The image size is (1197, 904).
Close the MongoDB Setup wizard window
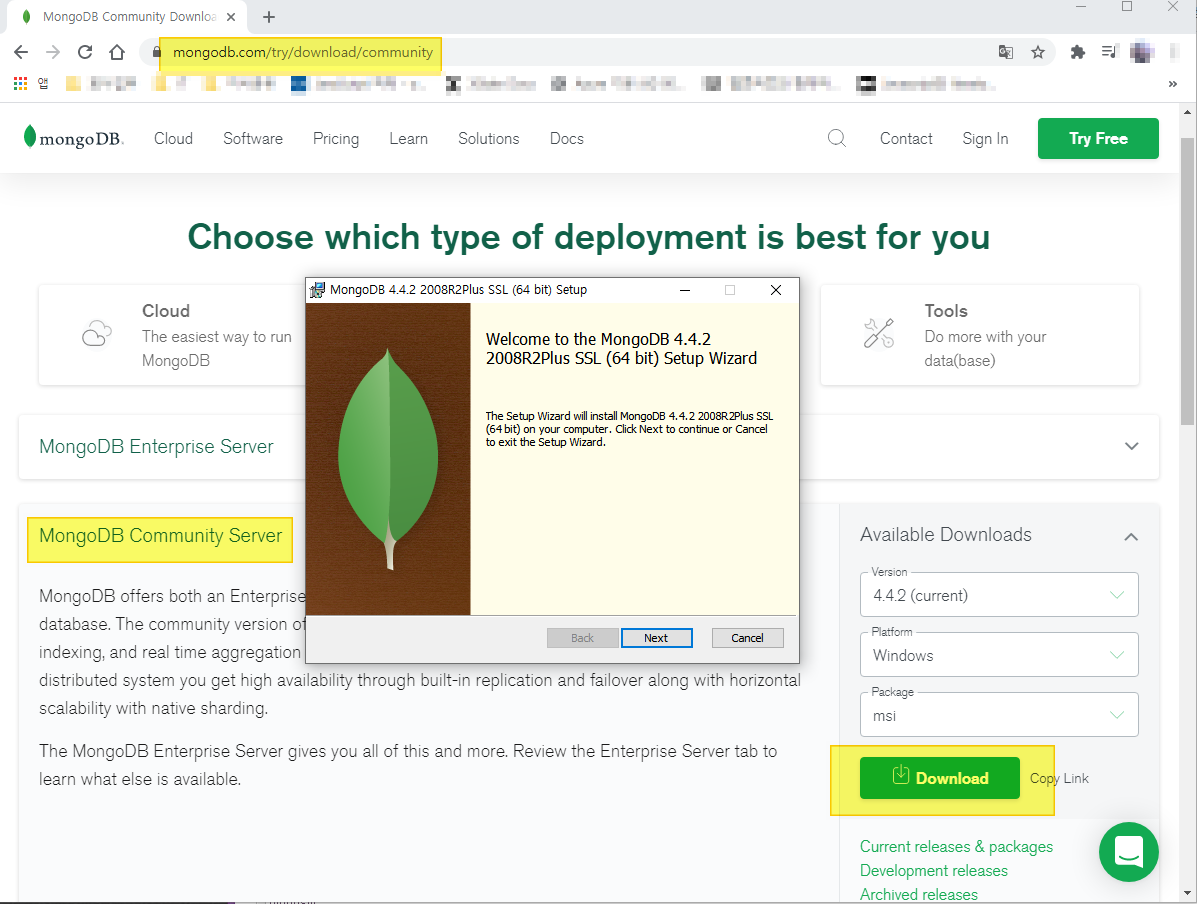point(776,290)
